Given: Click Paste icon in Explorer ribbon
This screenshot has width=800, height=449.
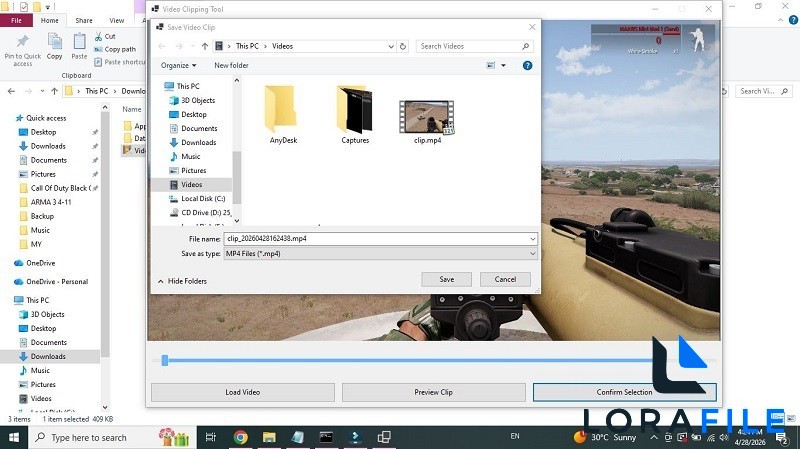Looking at the screenshot, I should pos(79,47).
